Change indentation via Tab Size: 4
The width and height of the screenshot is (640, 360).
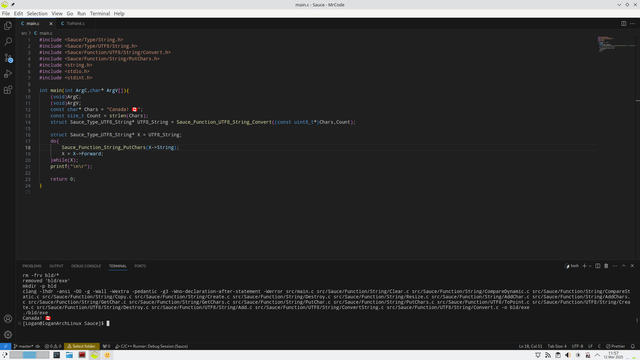point(557,346)
